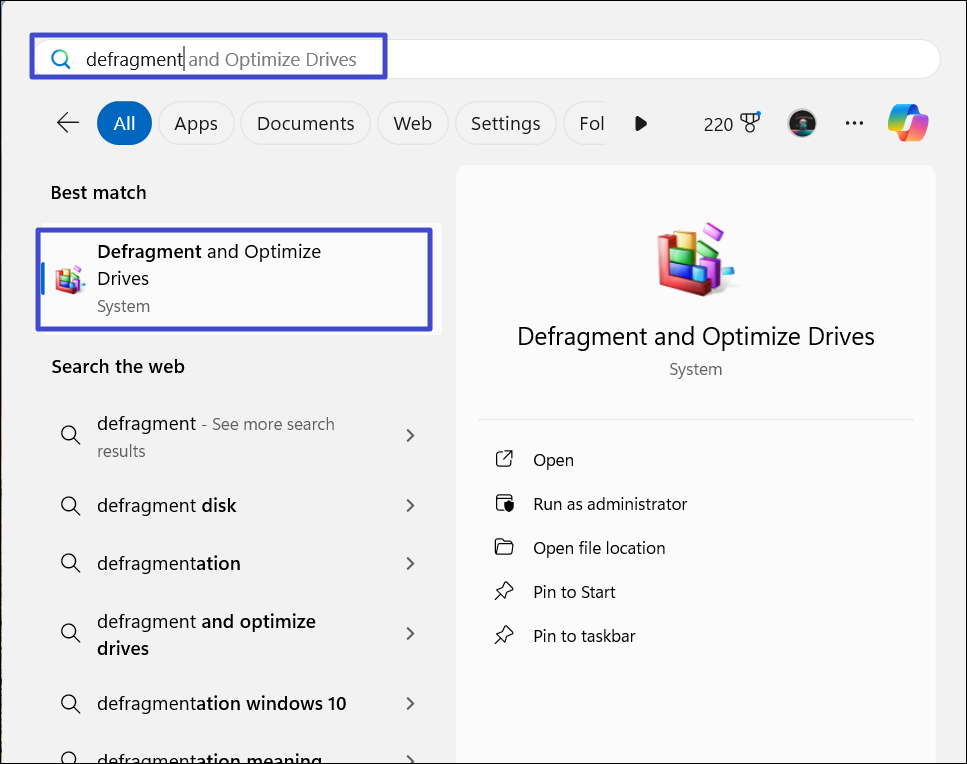Click Run as administrator
Image resolution: width=967 pixels, height=764 pixels.
click(610, 504)
